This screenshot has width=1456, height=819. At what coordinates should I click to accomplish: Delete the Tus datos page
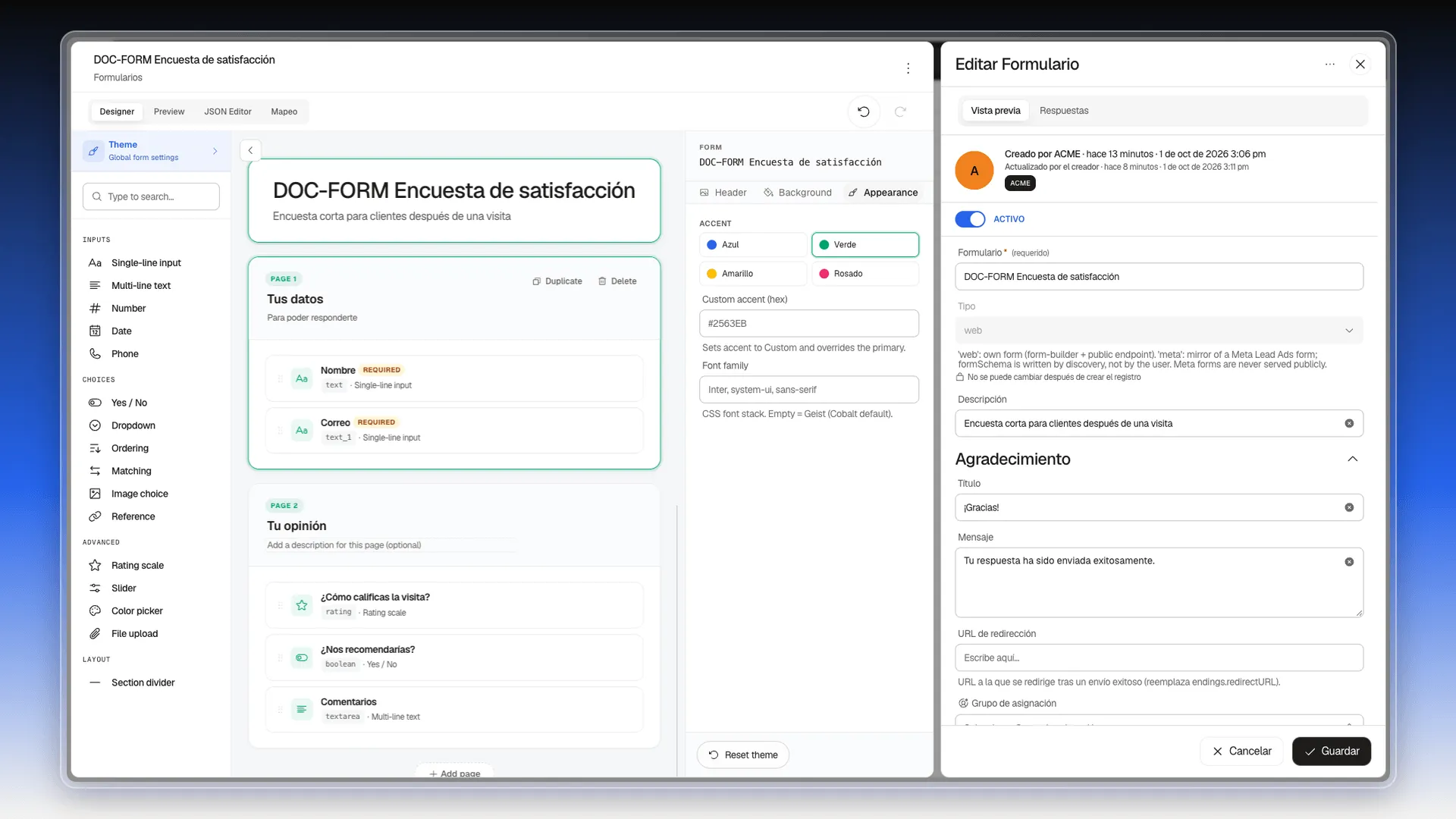pos(617,281)
